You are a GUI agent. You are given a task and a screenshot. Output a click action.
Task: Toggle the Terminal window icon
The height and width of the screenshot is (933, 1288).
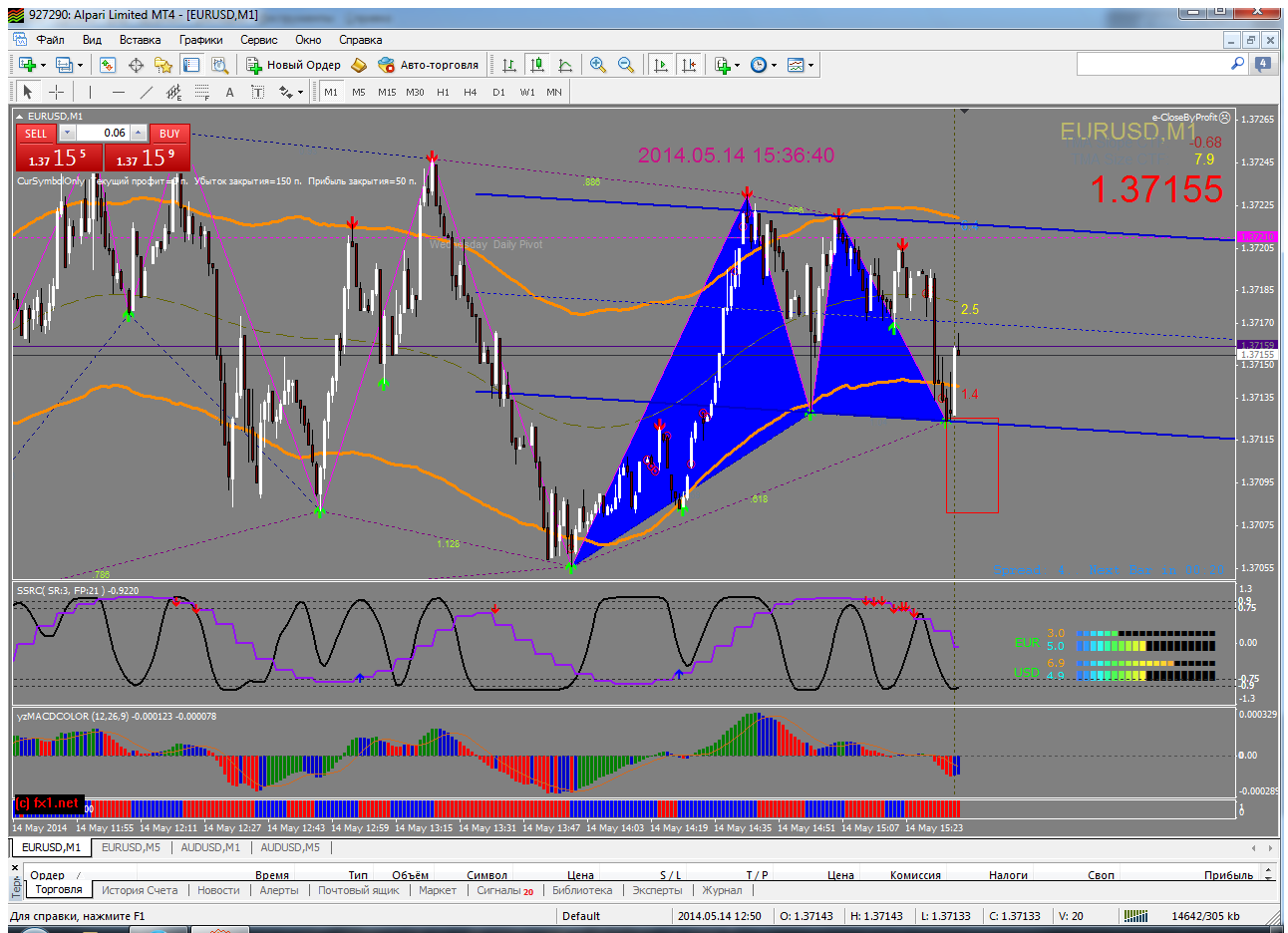191,65
